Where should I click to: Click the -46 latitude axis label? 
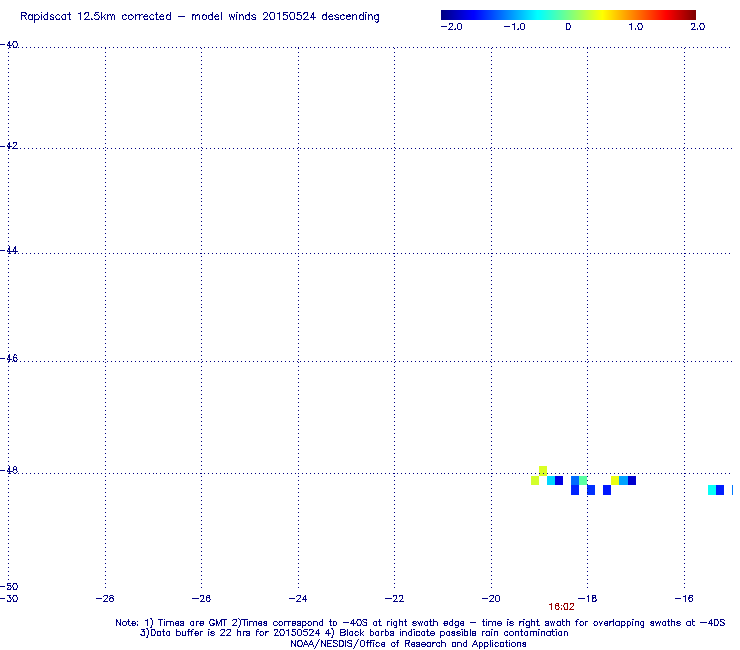[x=9, y=359]
